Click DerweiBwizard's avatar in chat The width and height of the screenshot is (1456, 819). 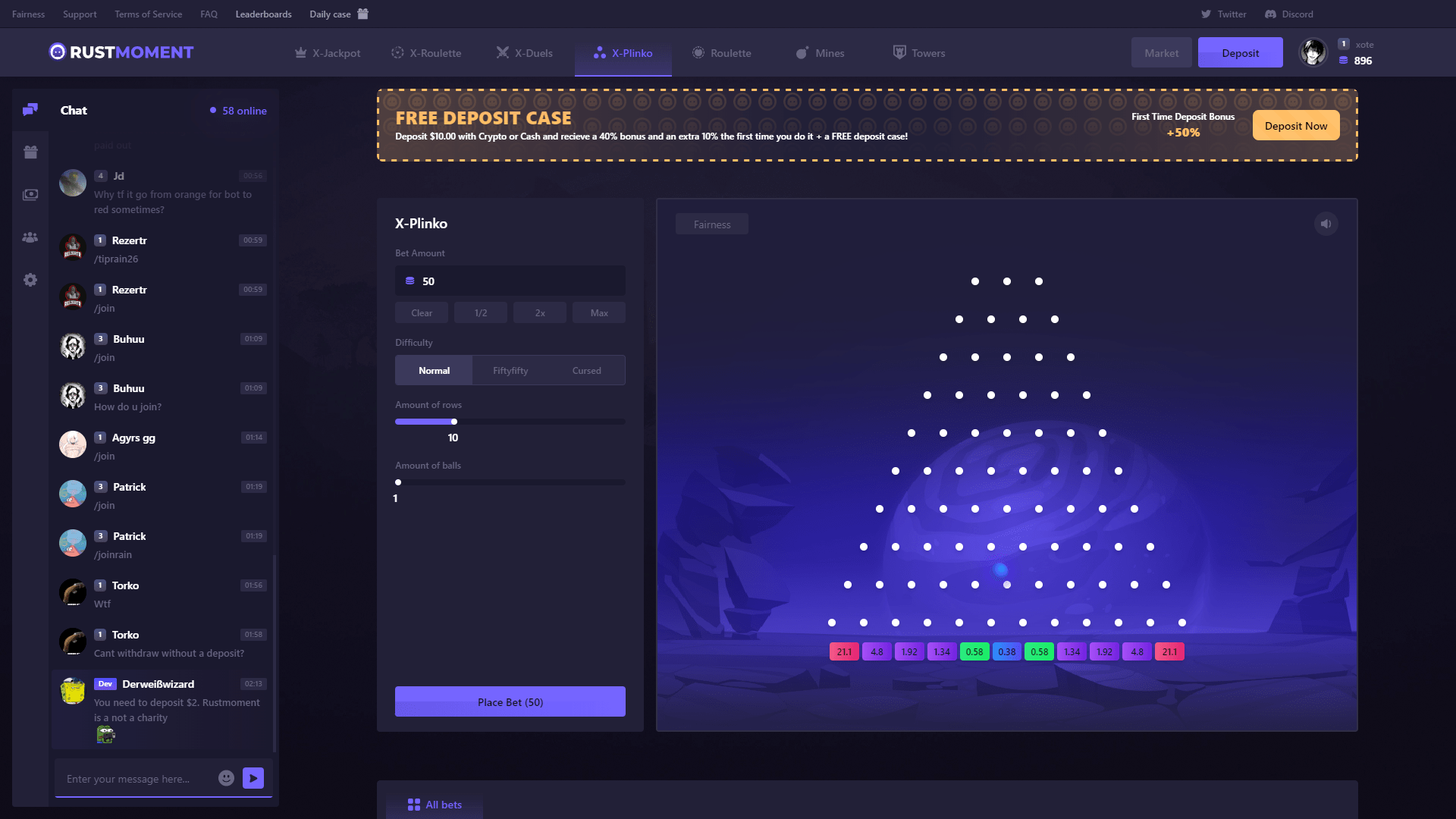point(73,691)
